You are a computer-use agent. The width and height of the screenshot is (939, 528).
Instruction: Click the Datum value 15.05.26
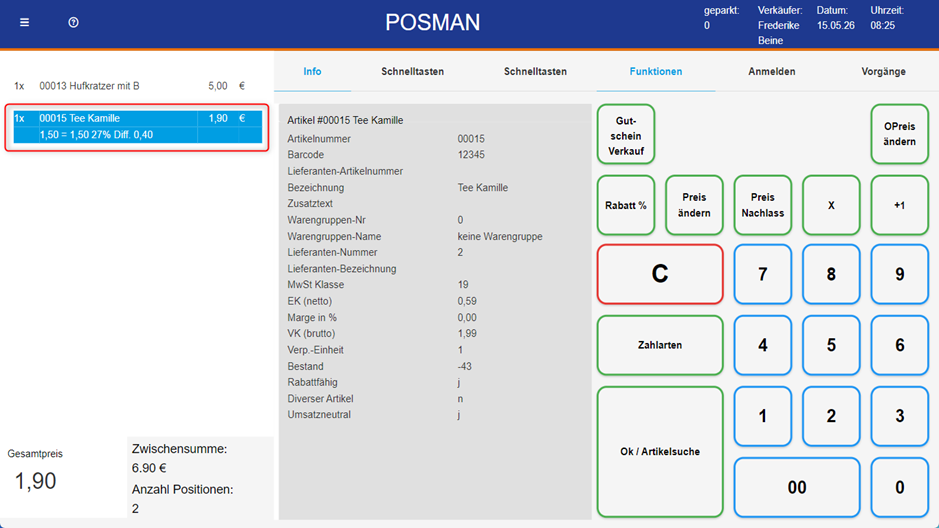click(835, 26)
